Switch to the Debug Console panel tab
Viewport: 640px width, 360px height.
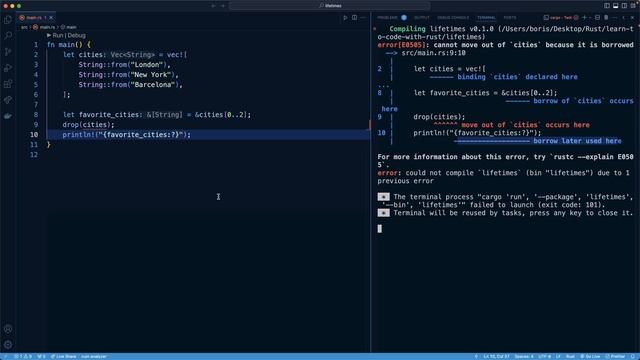pyautogui.click(x=453, y=18)
